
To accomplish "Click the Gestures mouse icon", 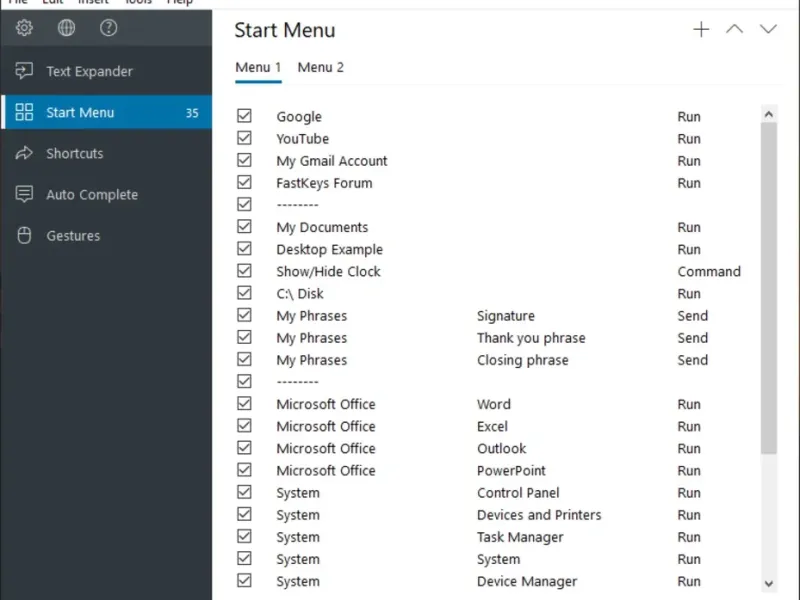I will pyautogui.click(x=25, y=236).
